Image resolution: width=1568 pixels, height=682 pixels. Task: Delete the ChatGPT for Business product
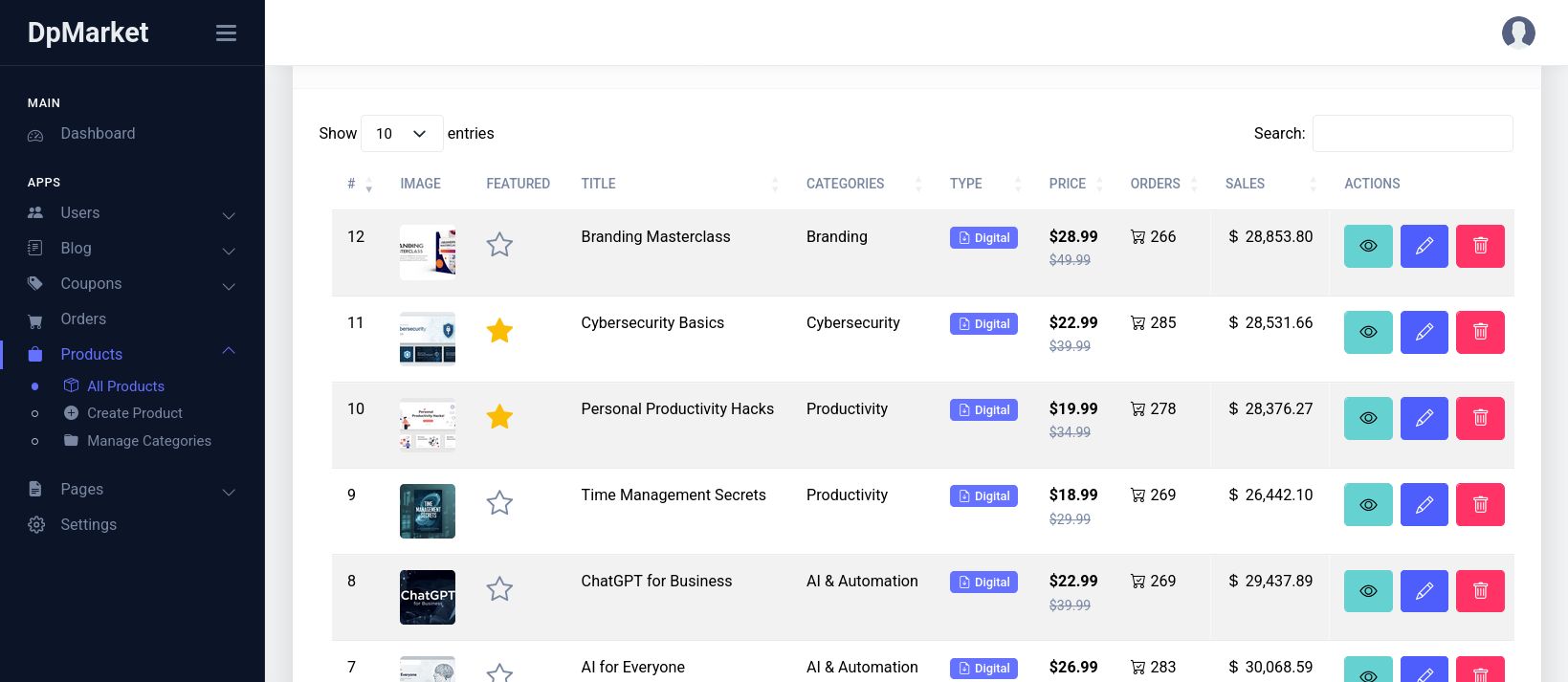[1479, 591]
